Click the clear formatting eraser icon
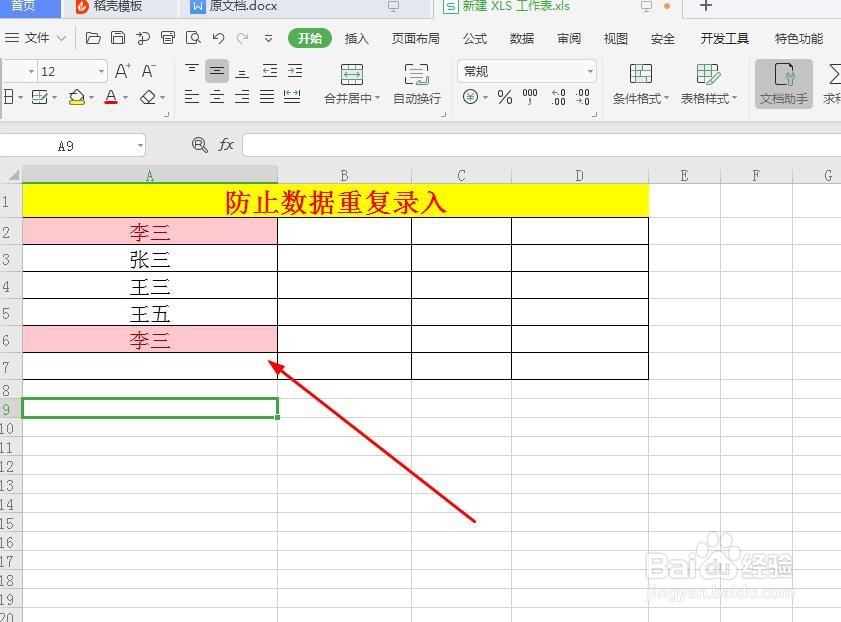The image size is (841, 622). [x=148, y=95]
